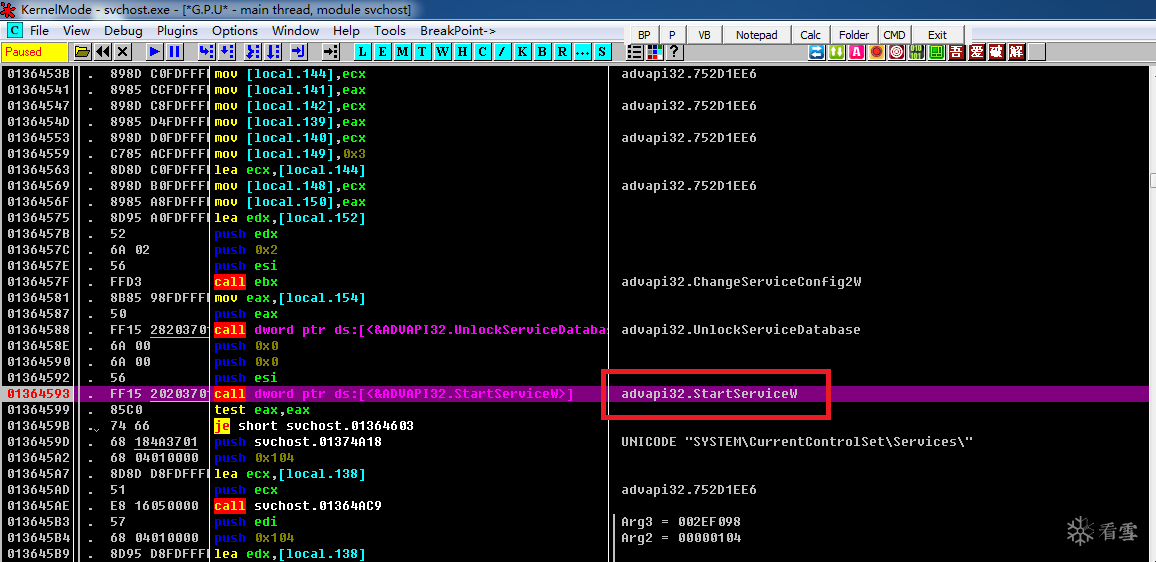Click the Step over toolbar icon
Screen dimensions: 1156x562
[x=227, y=52]
